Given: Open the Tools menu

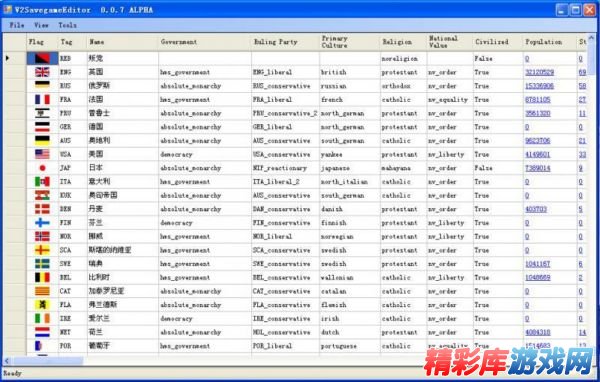Looking at the screenshot, I should click(x=67, y=25).
